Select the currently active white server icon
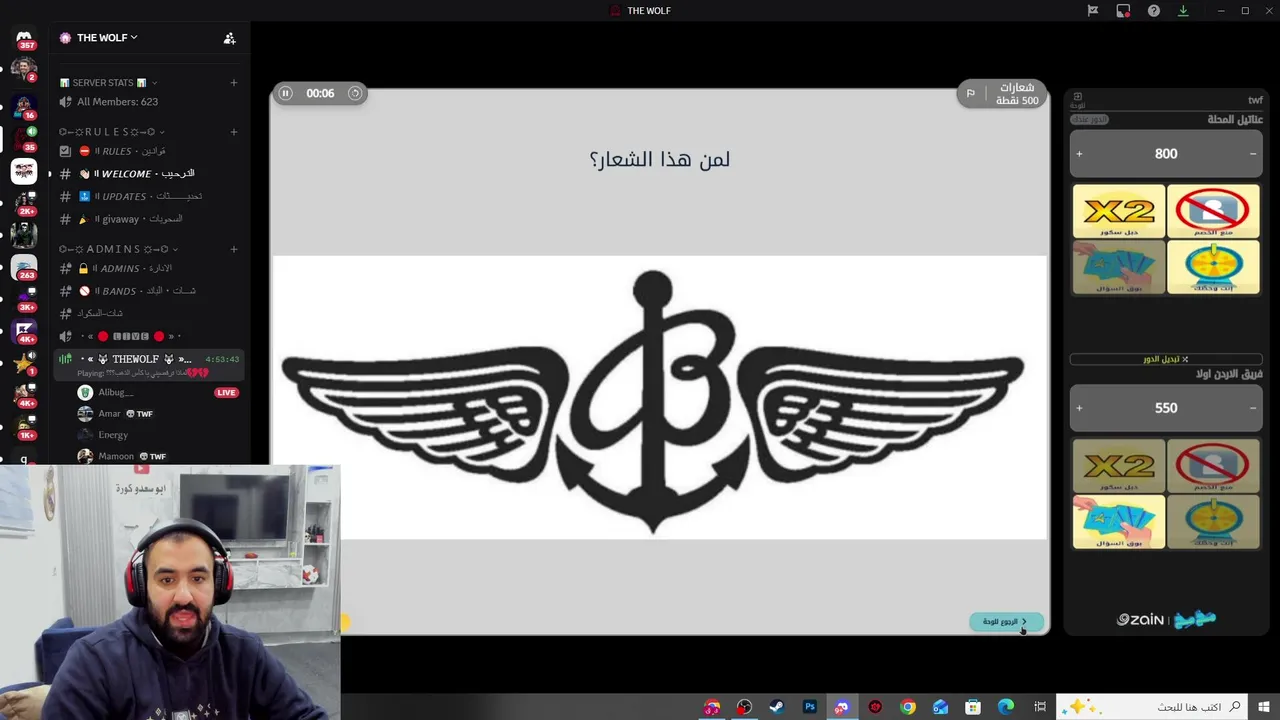This screenshot has width=1280, height=720. [24, 171]
